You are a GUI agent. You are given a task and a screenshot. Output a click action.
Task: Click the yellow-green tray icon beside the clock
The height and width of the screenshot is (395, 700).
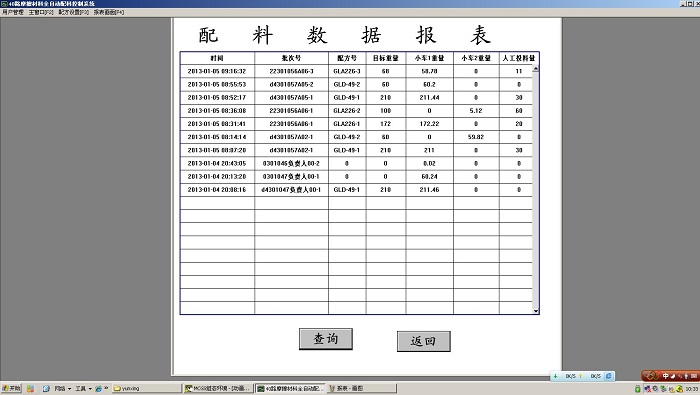tap(679, 389)
